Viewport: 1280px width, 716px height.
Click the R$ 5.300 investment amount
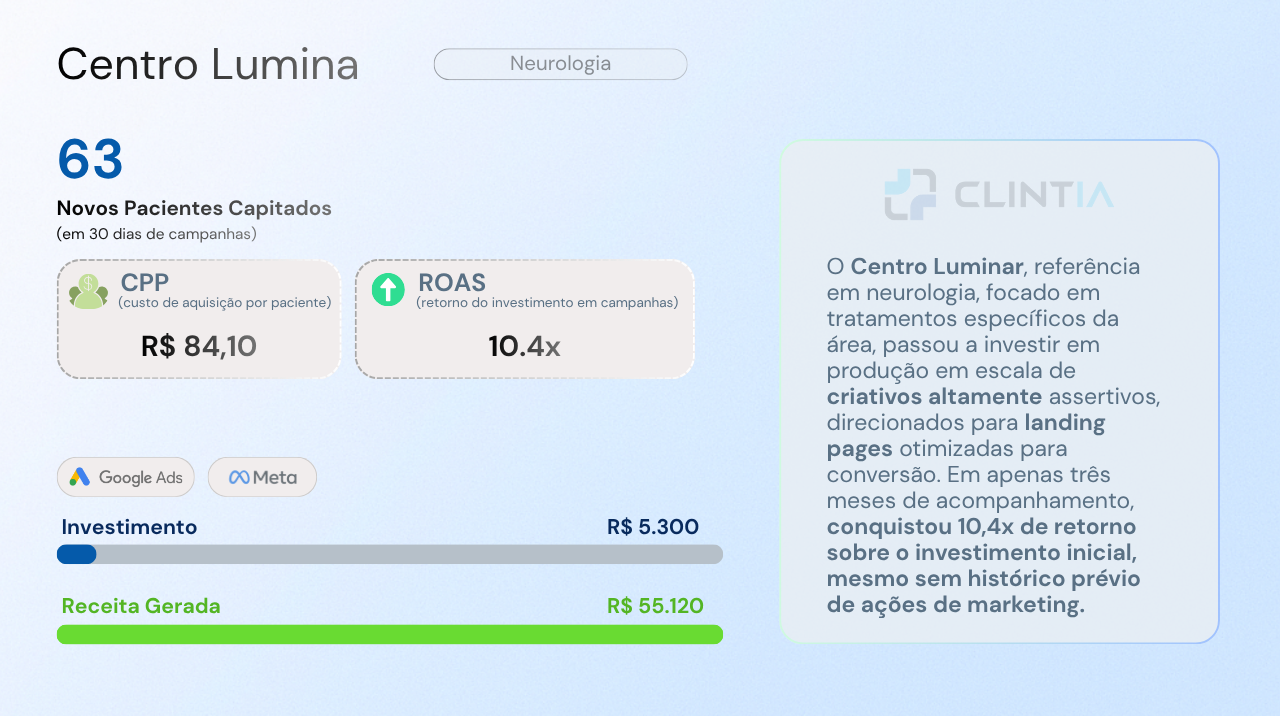coord(653,527)
